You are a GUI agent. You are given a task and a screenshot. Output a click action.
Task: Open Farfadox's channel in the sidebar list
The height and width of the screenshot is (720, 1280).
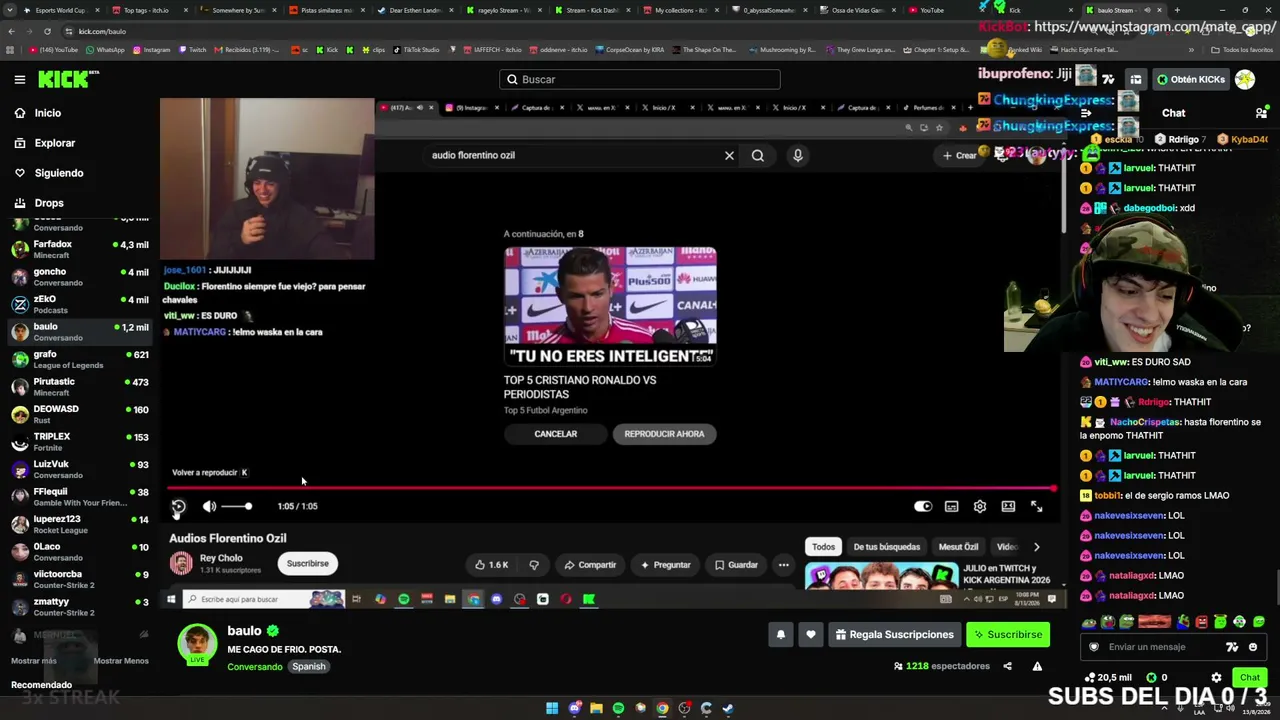80,249
